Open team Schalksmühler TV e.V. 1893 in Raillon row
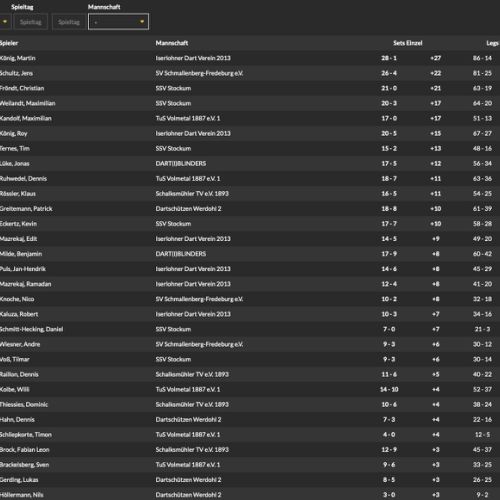Viewport: 500px width, 500px height. [x=192, y=374]
